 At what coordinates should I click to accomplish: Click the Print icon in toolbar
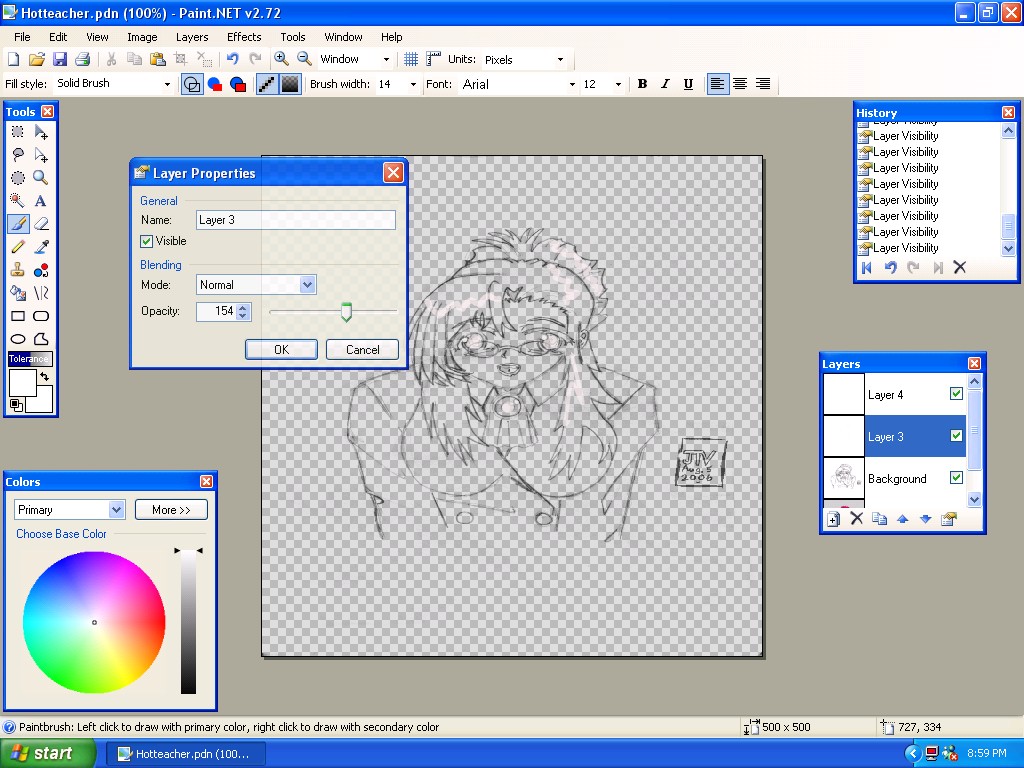click(82, 59)
